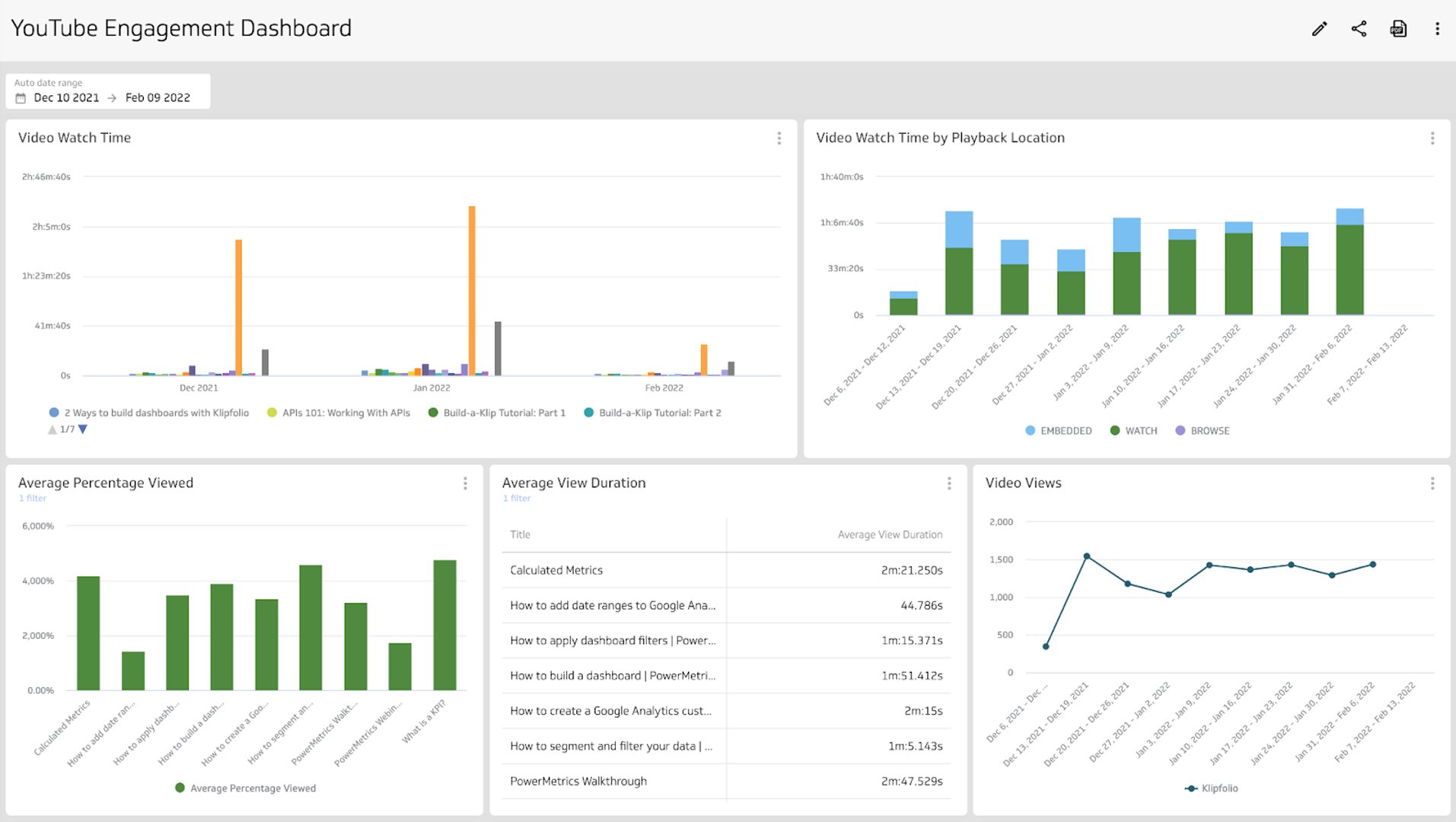Open the Video Watch Time panel options menu

(779, 138)
